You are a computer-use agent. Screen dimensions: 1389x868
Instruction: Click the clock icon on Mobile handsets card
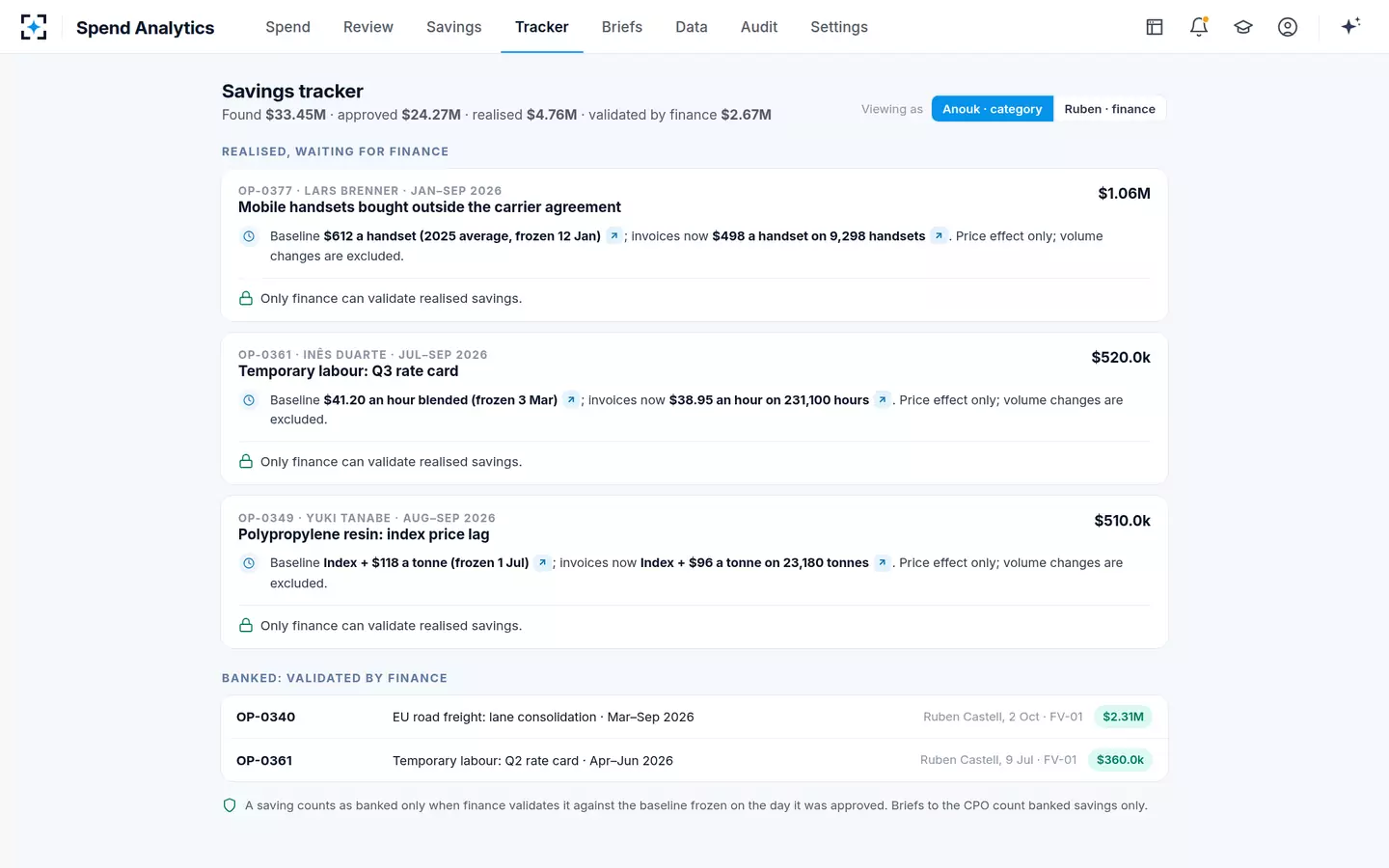pyautogui.click(x=249, y=236)
